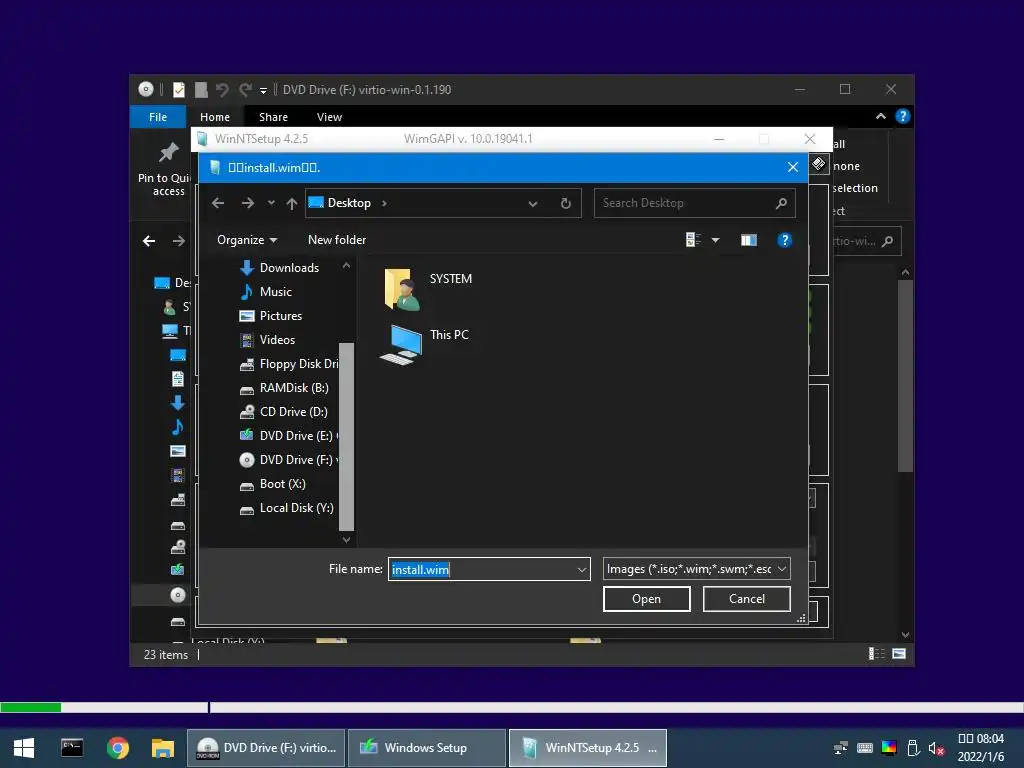Select Downloads in the navigation tree
Screen dimensions: 1024x768
click(x=289, y=268)
